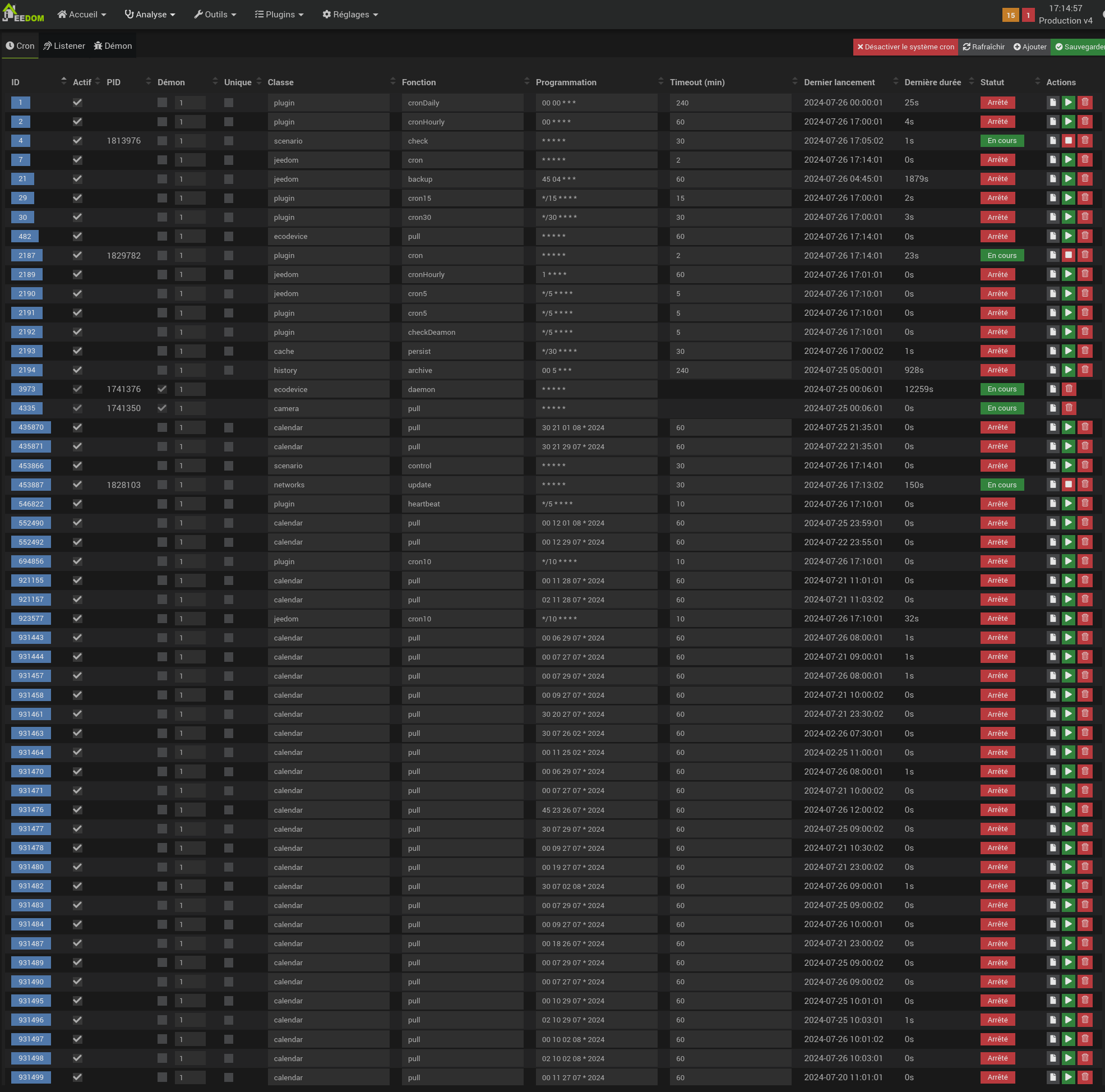Run cronDaily cron ID 1 with play icon
The height and width of the screenshot is (1092, 1105).
pos(1068,103)
